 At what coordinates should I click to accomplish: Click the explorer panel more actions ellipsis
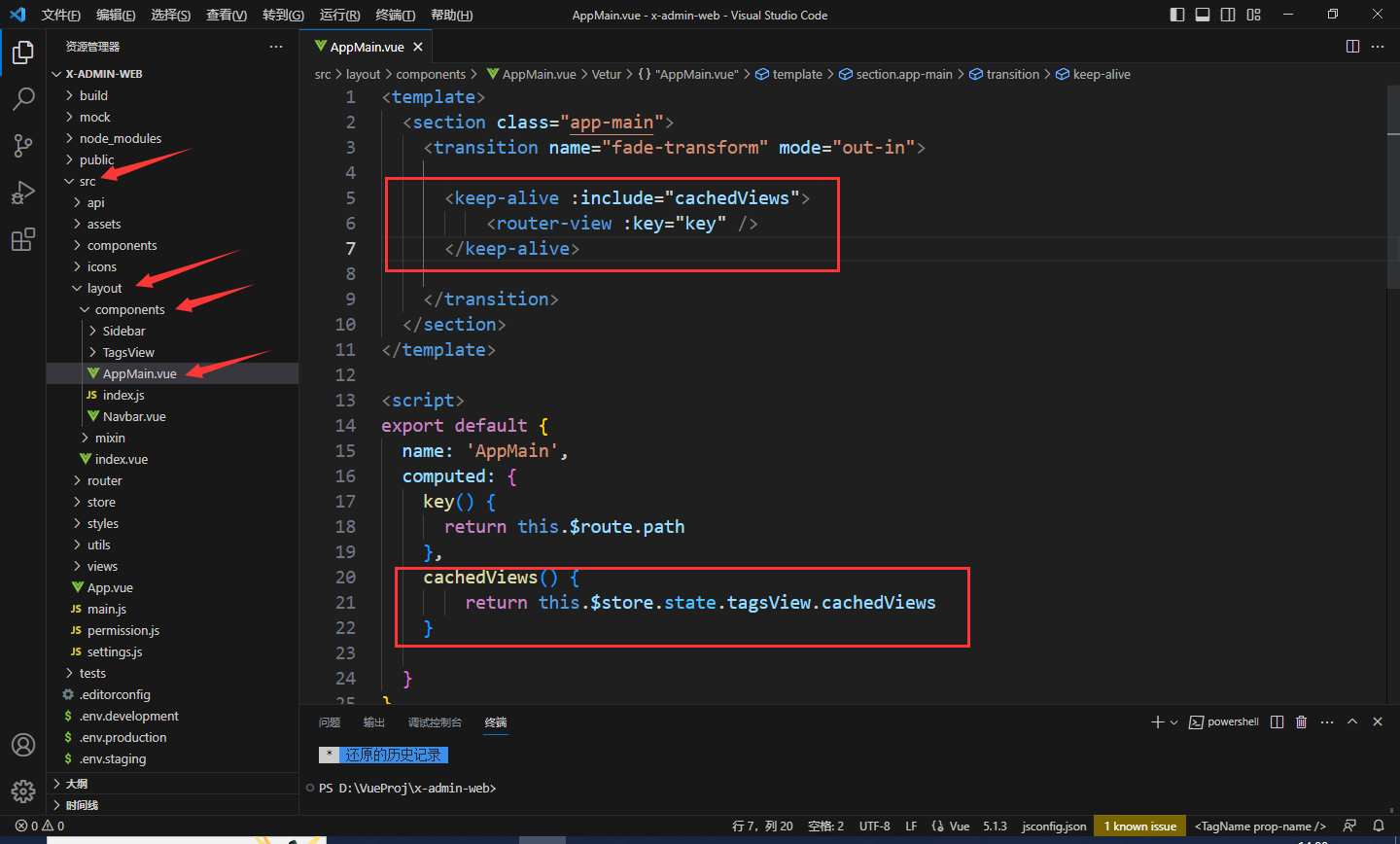(276, 47)
